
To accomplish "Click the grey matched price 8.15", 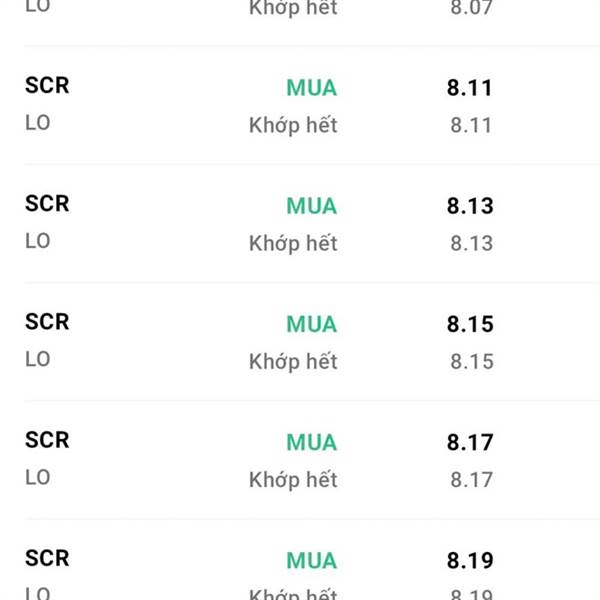I will click(x=471, y=362).
